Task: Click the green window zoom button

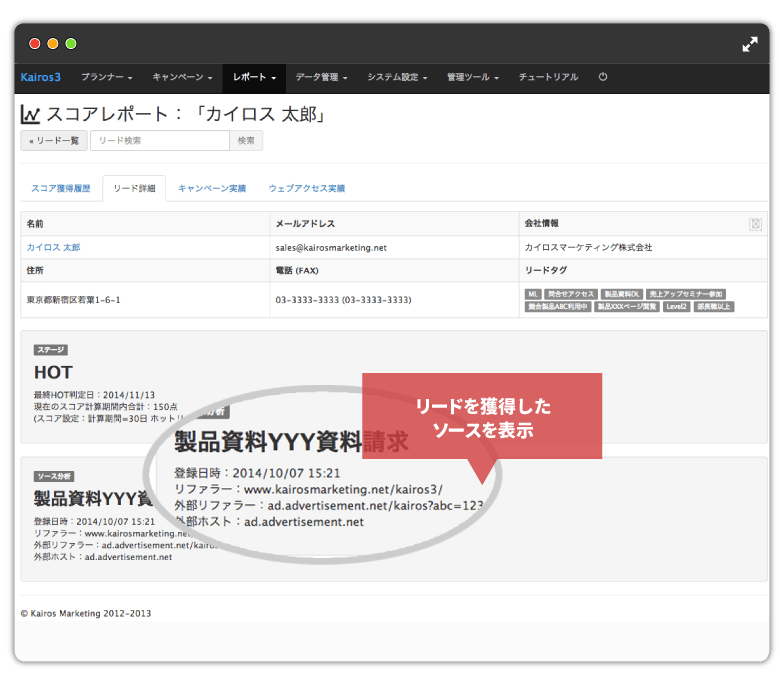Action: coord(71,44)
